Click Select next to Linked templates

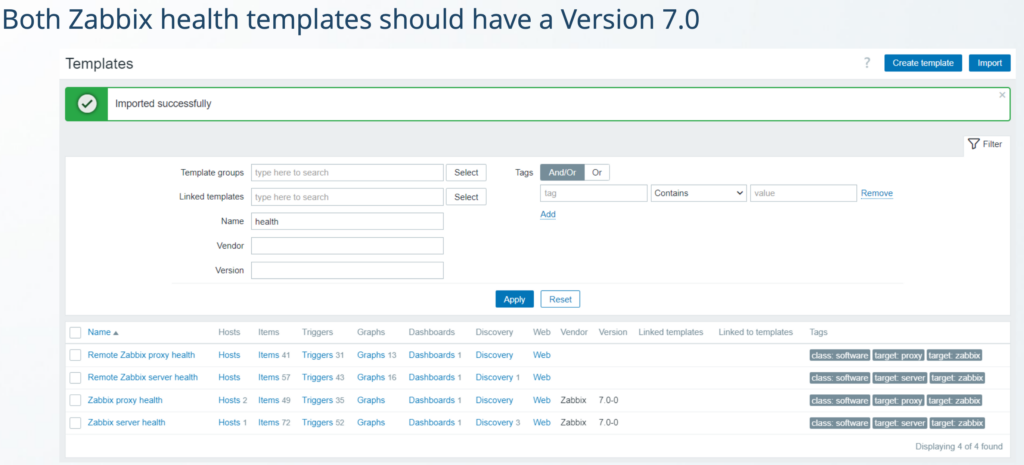[466, 197]
